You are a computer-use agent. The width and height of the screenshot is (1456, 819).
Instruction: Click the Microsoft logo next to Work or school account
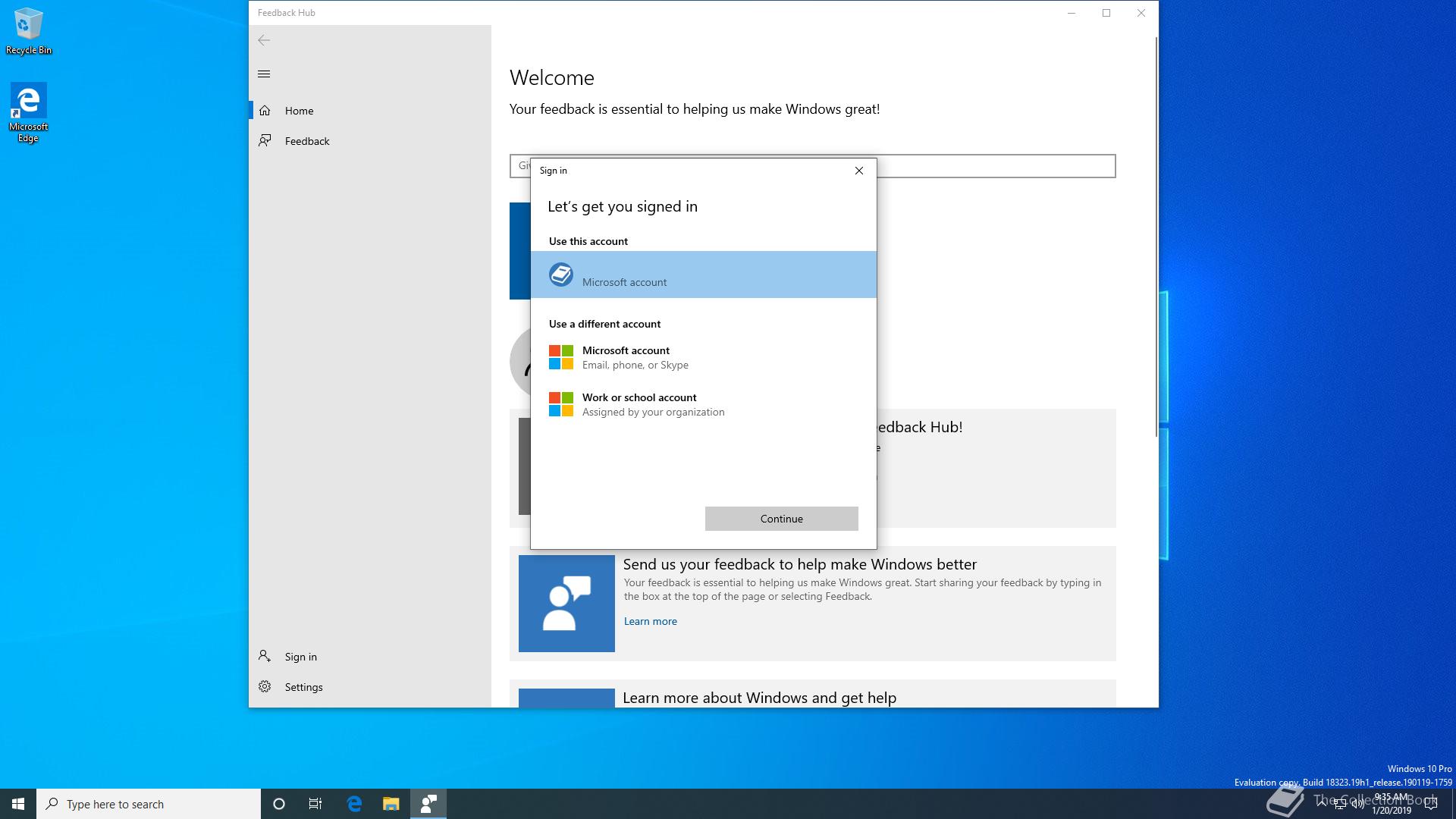point(561,404)
